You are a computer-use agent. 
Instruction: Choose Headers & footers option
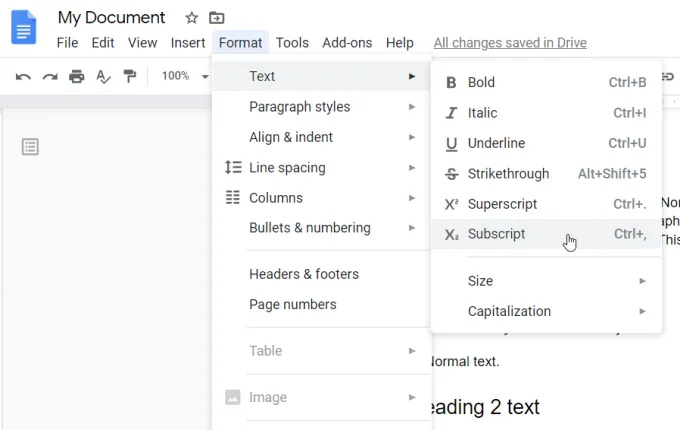[304, 274]
